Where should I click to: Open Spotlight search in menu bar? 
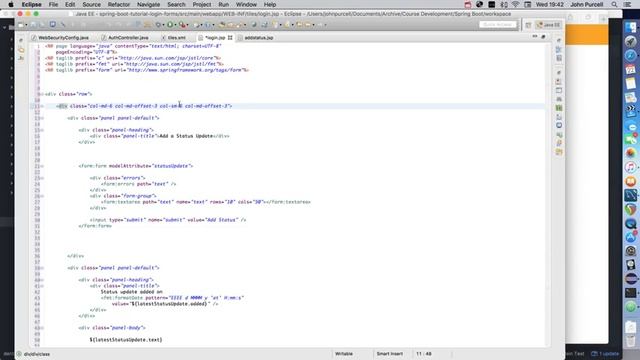[614, 4]
